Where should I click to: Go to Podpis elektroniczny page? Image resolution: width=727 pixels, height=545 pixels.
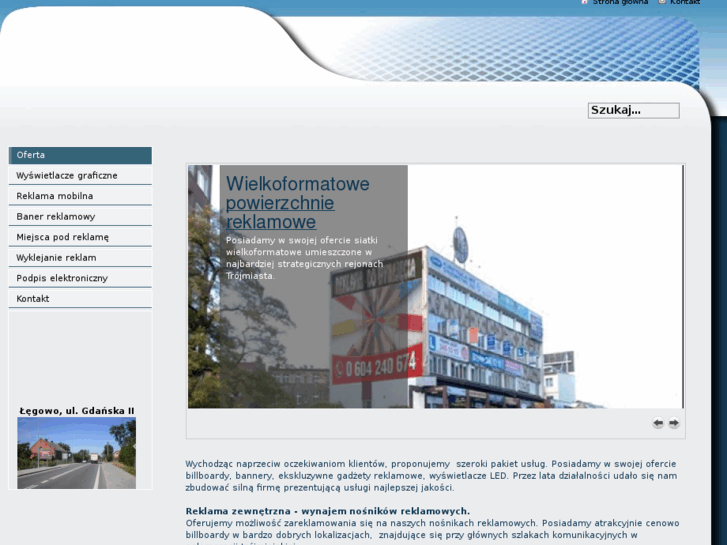pyautogui.click(x=80, y=278)
